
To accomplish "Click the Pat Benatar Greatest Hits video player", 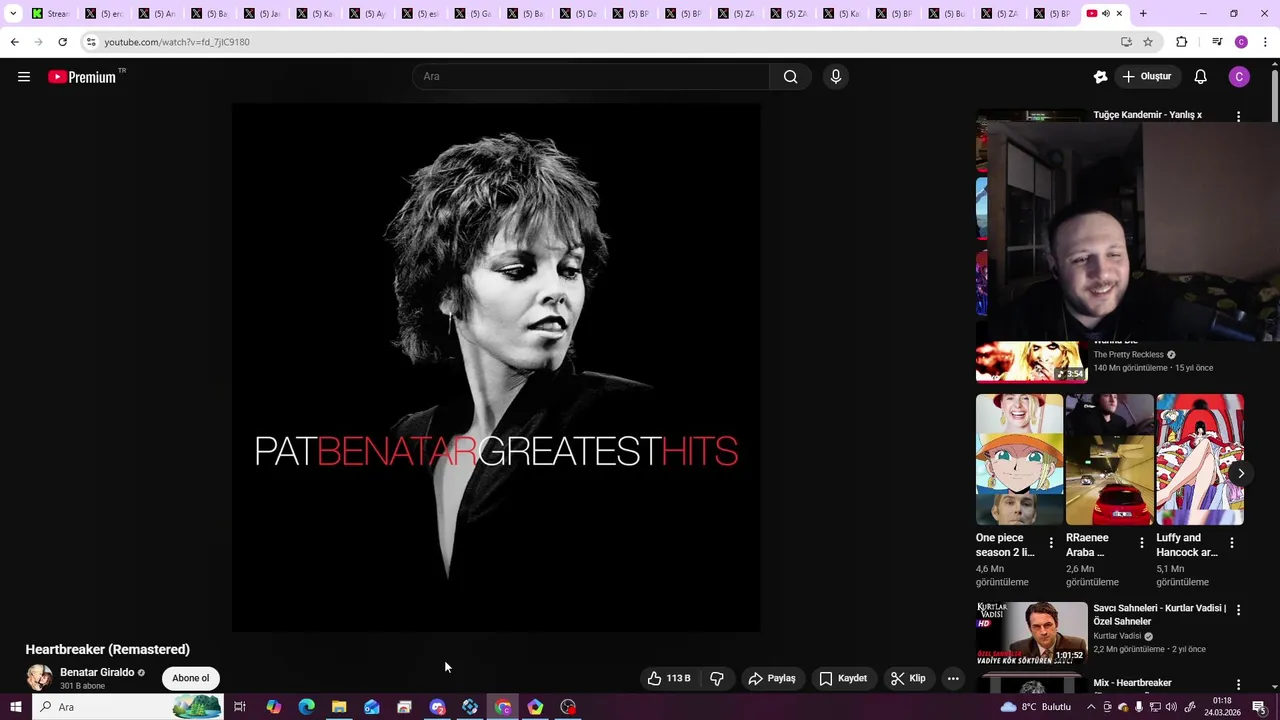I will 496,368.
